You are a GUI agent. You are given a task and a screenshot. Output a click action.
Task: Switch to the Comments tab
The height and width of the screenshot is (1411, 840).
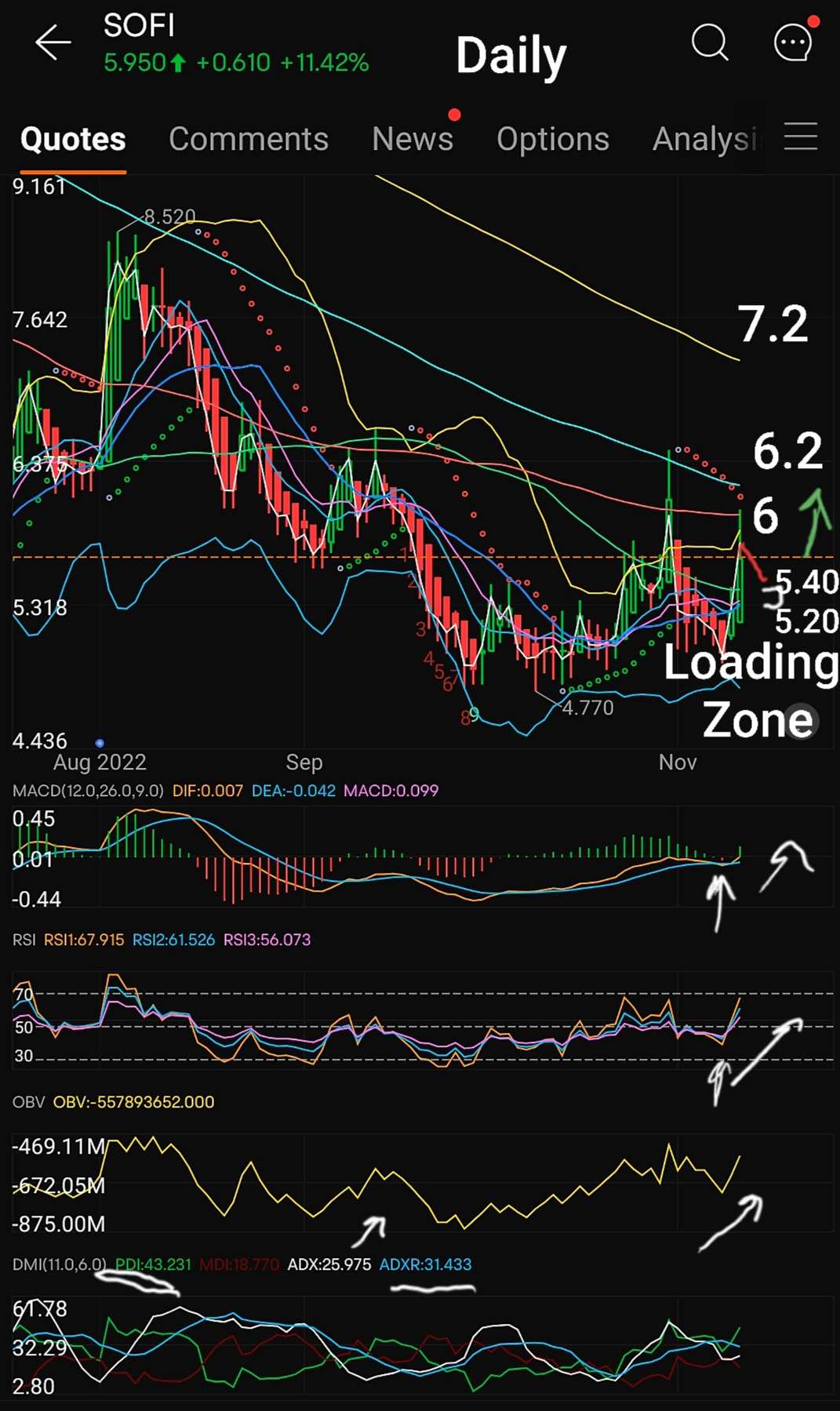click(249, 139)
